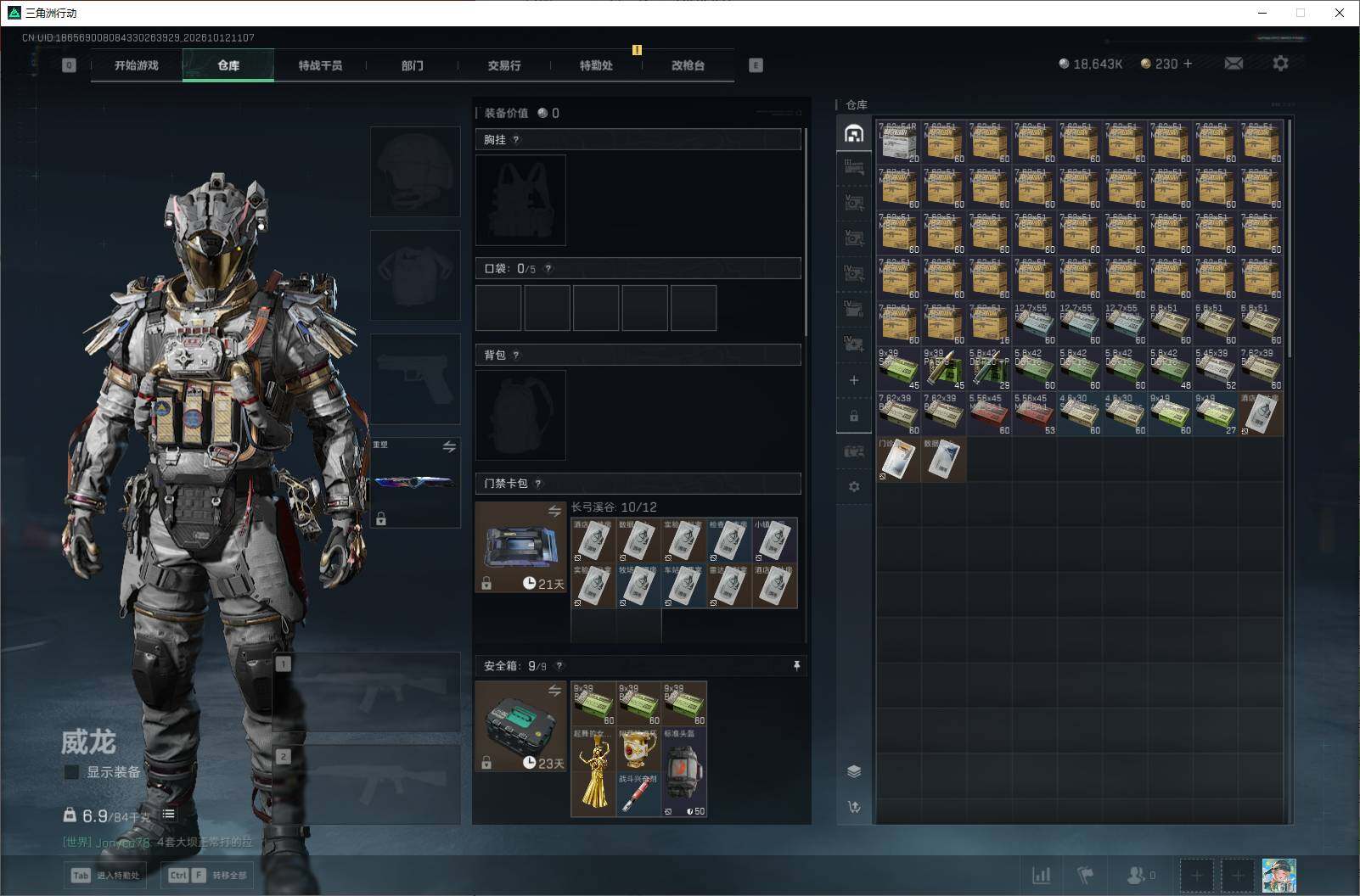Click the E key hint right of tabs

(x=756, y=65)
